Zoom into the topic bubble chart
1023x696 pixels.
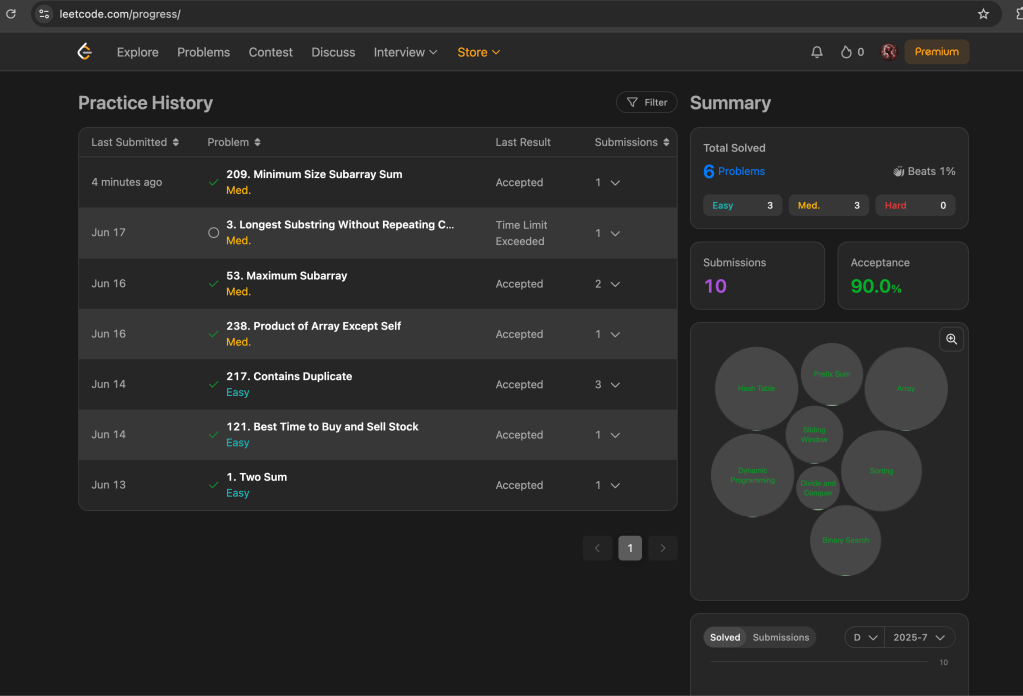(951, 339)
